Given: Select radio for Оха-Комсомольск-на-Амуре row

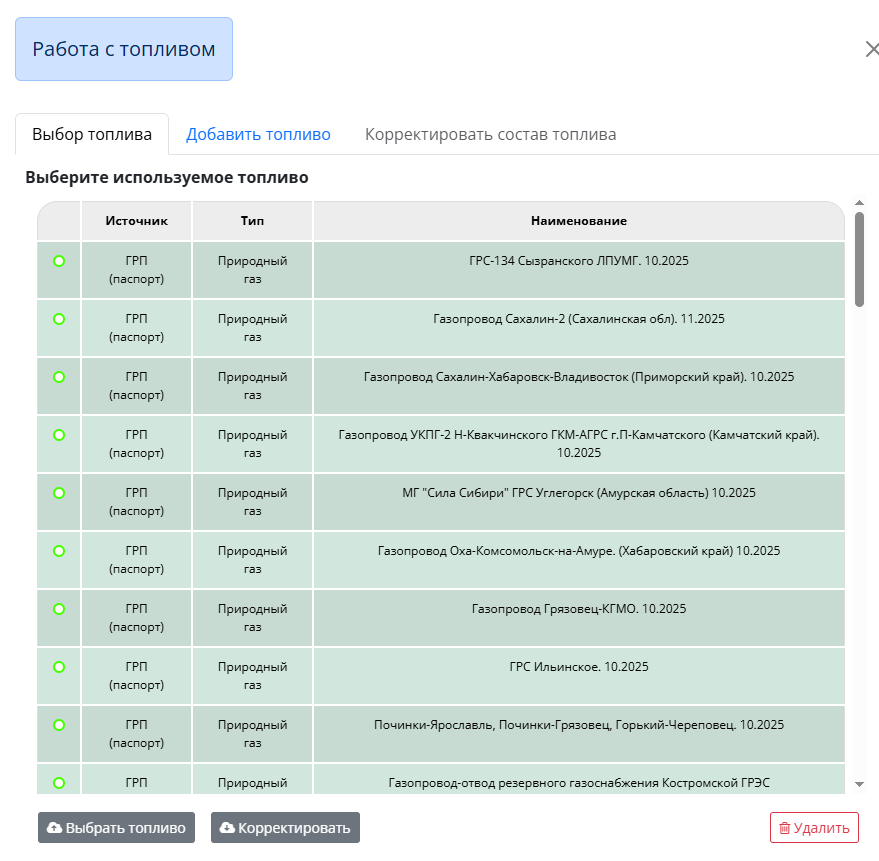Looking at the screenshot, I should pos(59,551).
